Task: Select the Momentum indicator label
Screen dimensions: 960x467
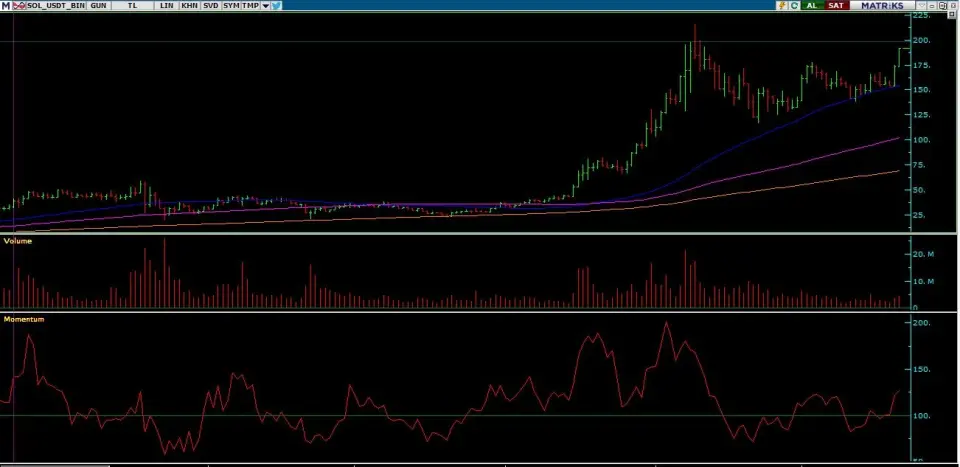Action: pos(24,318)
